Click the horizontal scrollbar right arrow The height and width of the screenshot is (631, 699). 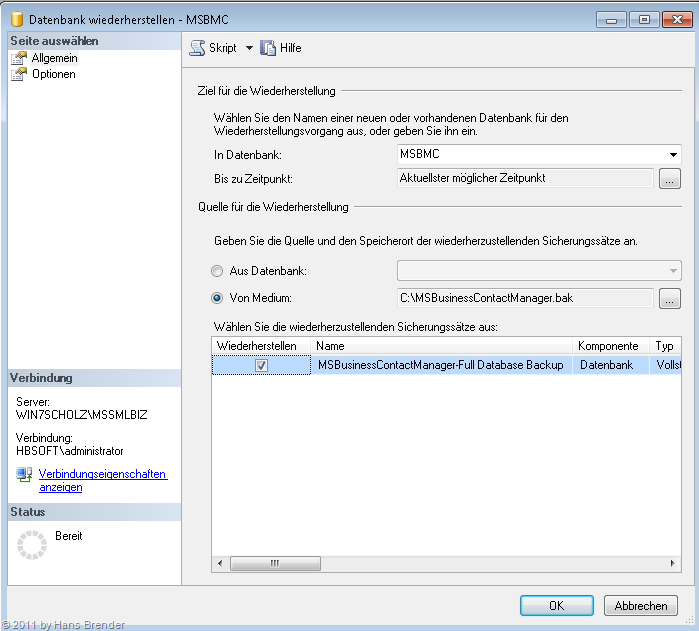pos(673,564)
